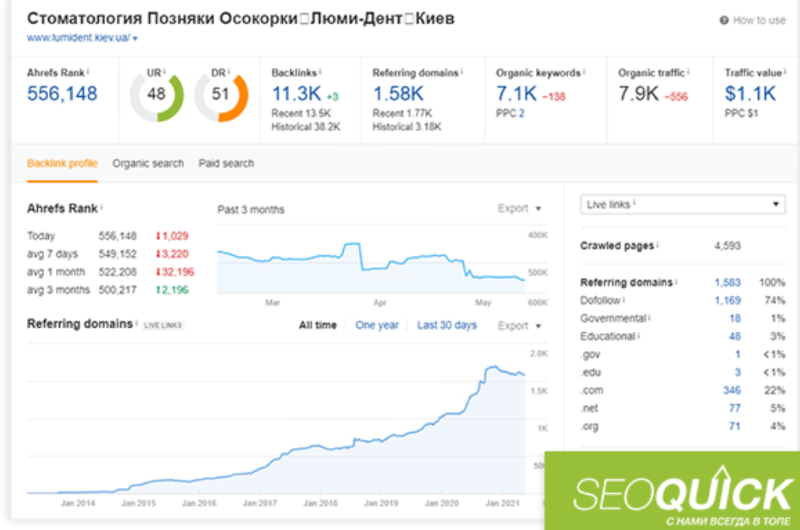This screenshot has height=530, width=800.
Task: Click the How to use help icon
Action: point(724,20)
